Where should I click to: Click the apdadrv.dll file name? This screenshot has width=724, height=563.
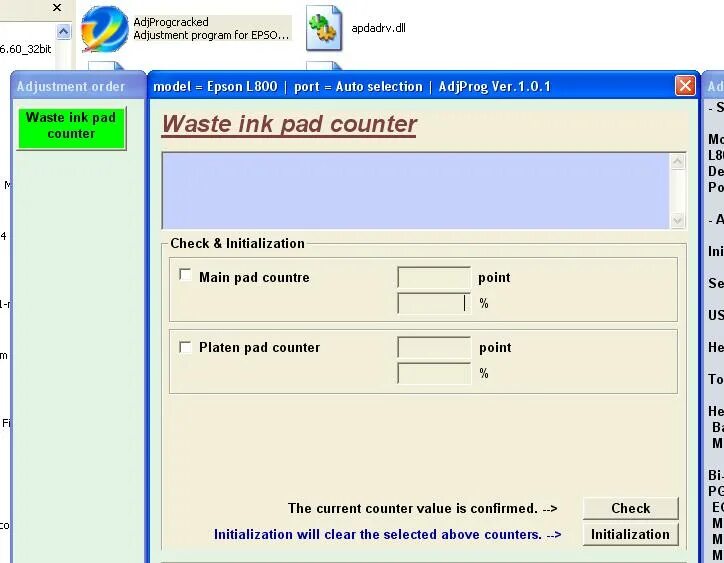click(x=378, y=28)
